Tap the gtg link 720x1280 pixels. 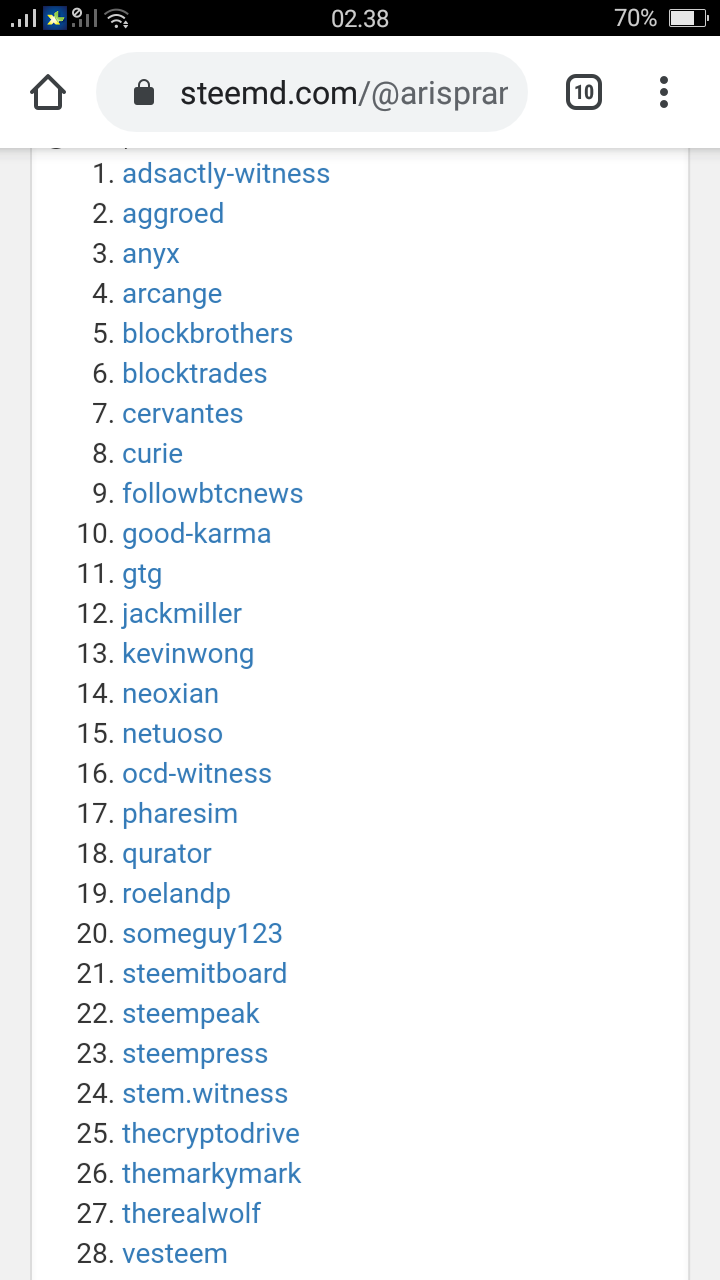point(142,573)
